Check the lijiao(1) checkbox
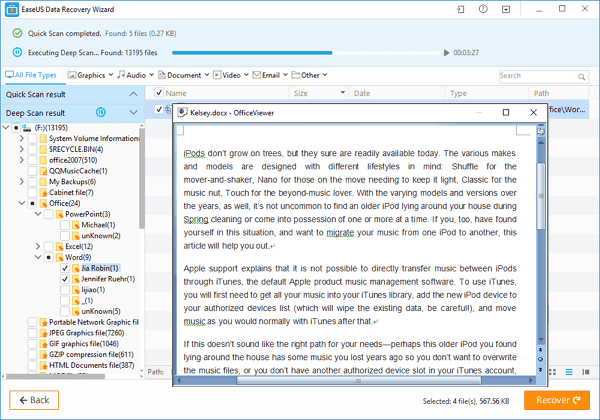The height and width of the screenshot is (420, 600). click(x=65, y=290)
